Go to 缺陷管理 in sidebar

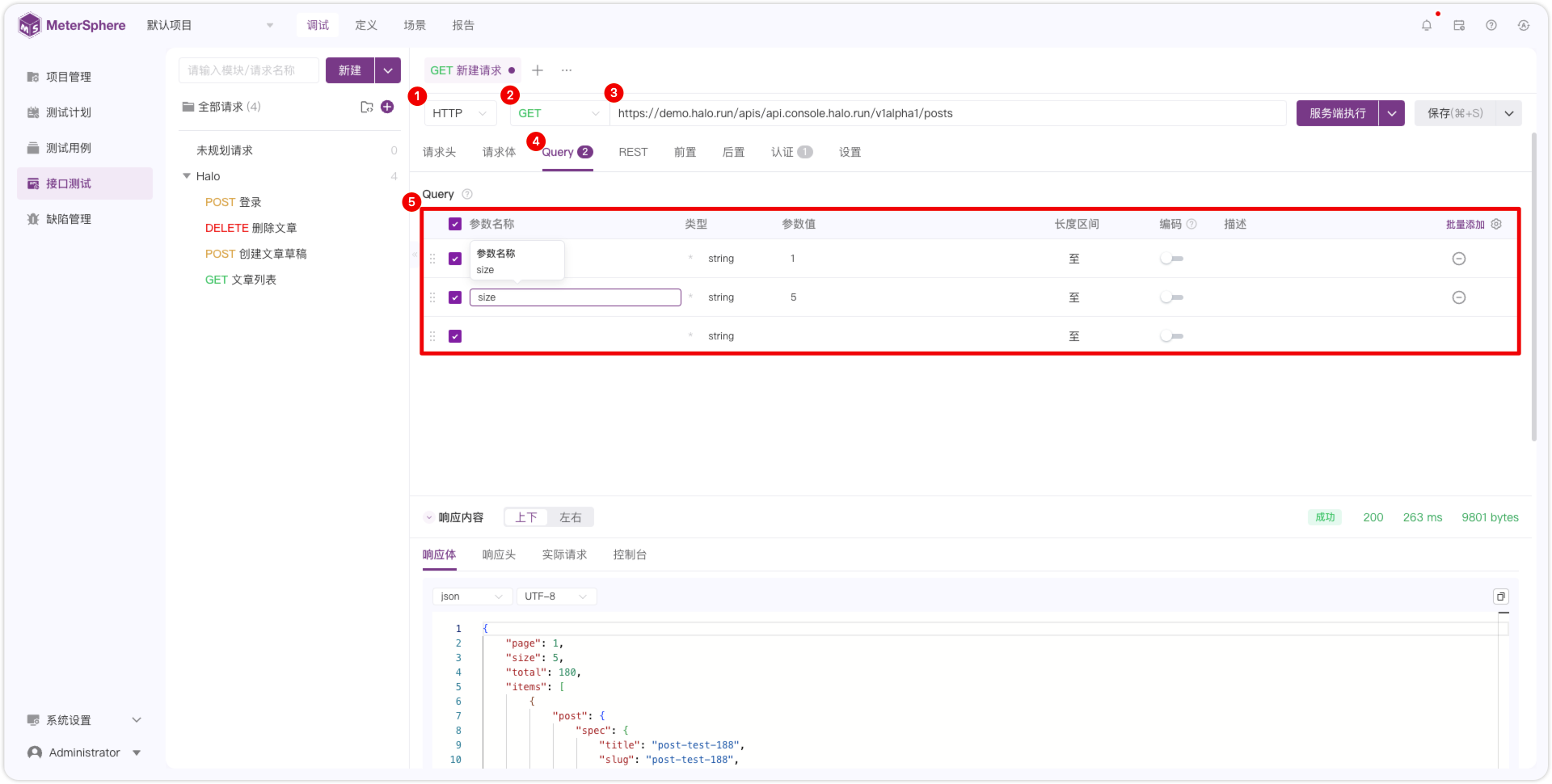pyautogui.click(x=85, y=219)
